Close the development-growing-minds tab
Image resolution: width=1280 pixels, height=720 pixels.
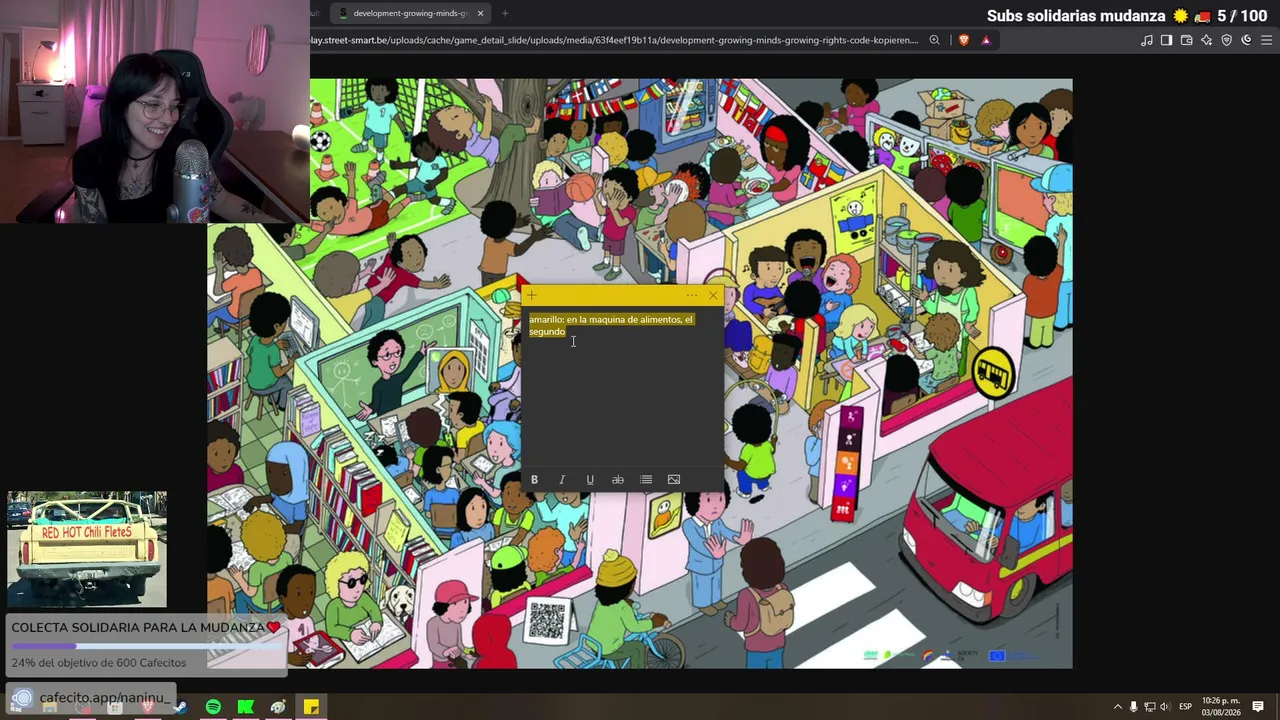click(481, 13)
